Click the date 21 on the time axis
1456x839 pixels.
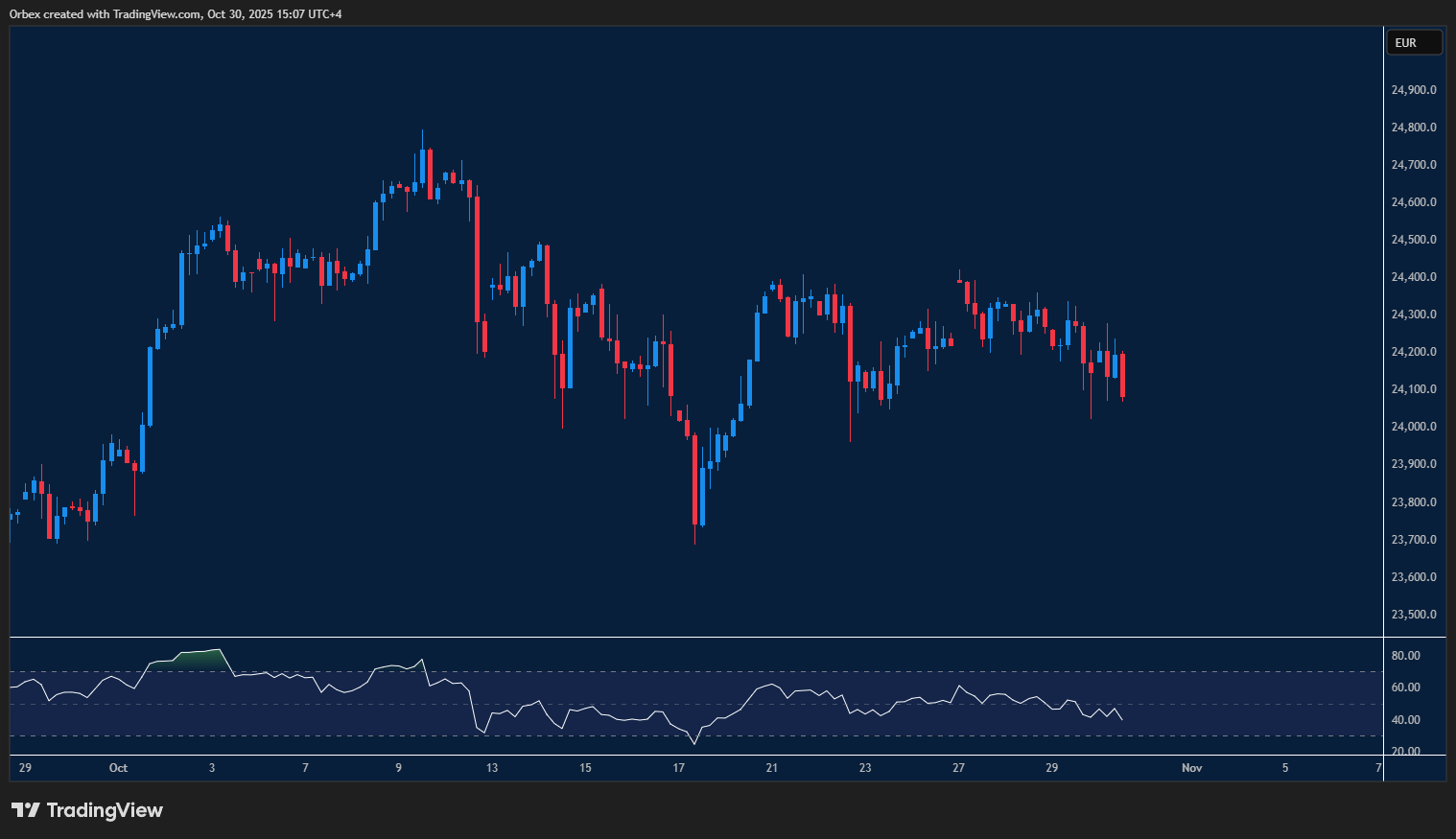[771, 767]
